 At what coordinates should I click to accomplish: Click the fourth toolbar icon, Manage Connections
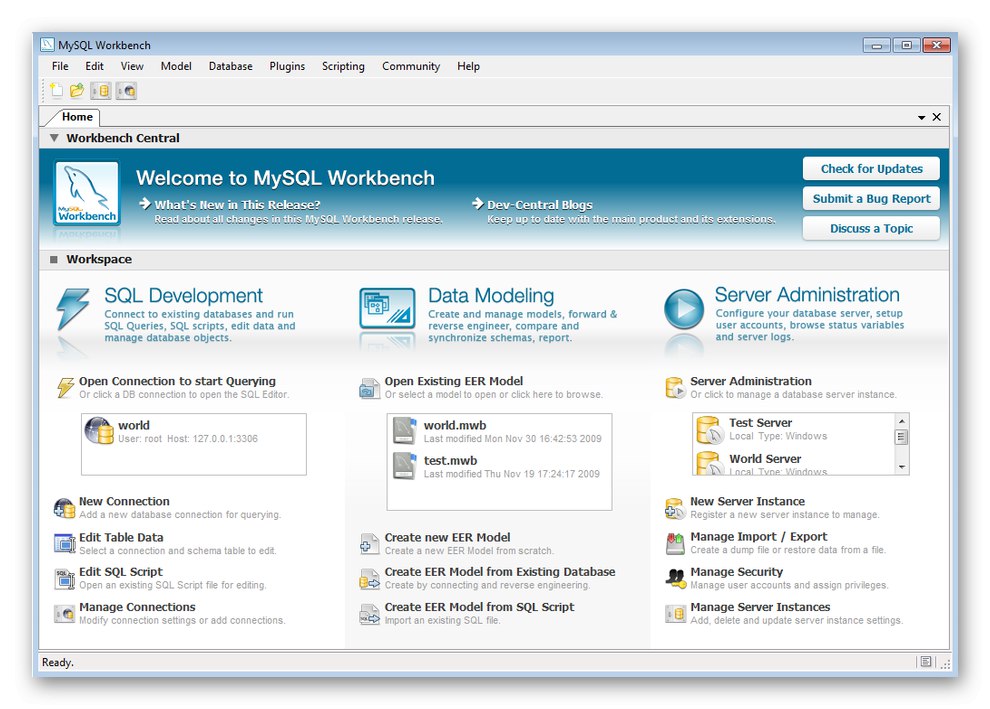click(x=126, y=91)
